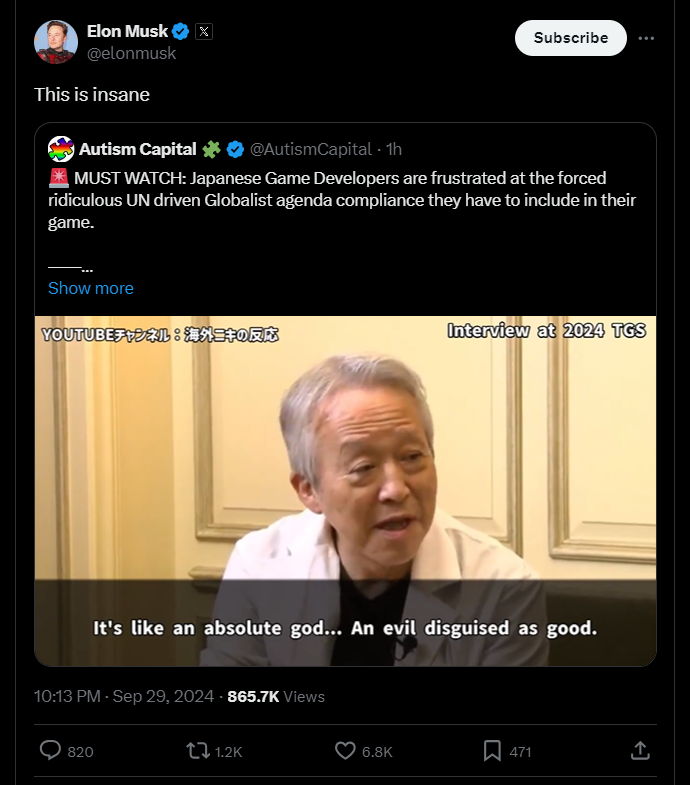The width and height of the screenshot is (690, 785).
Task: Open the share post icon
Action: click(640, 750)
